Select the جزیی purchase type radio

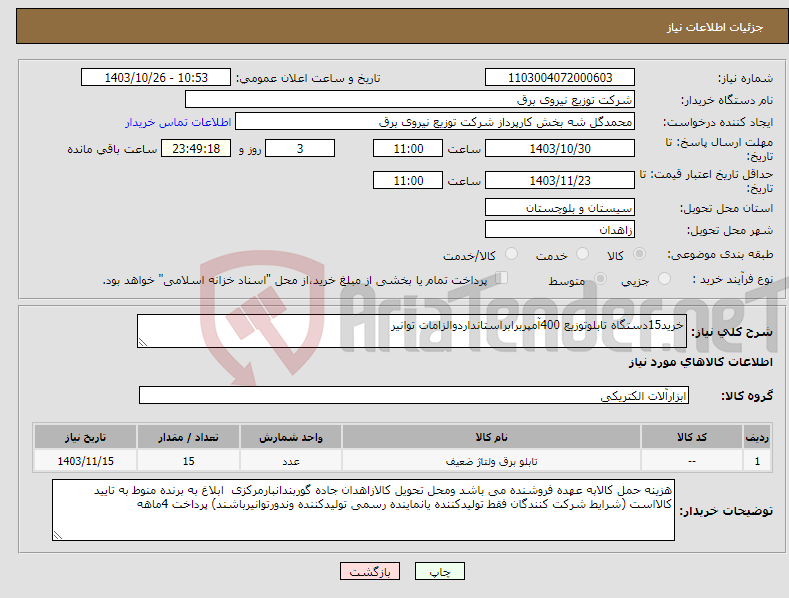[x=664, y=278]
